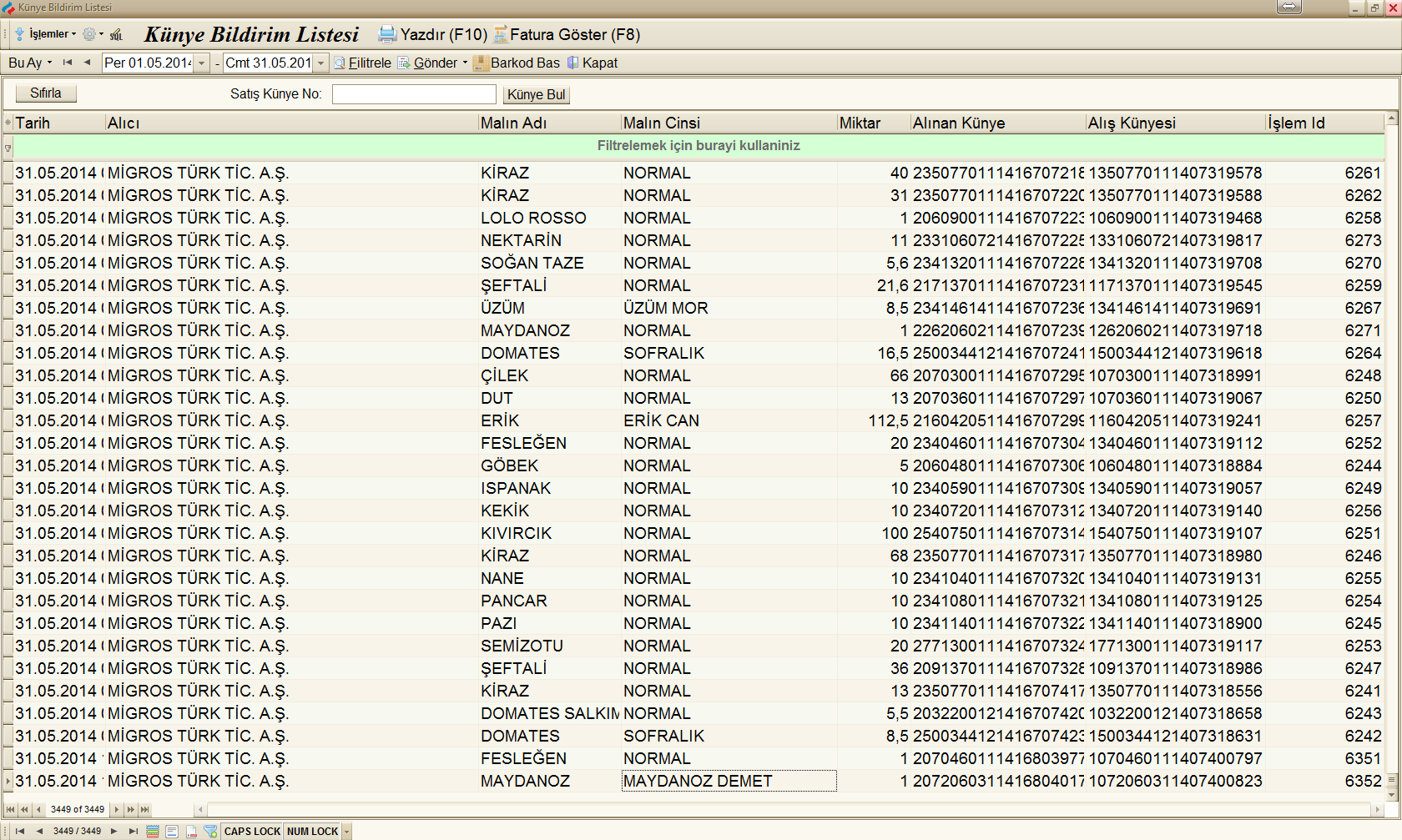This screenshot has height=840, width=1402.
Task: Click horizontal scrollbar left arrow
Action: click(200, 809)
